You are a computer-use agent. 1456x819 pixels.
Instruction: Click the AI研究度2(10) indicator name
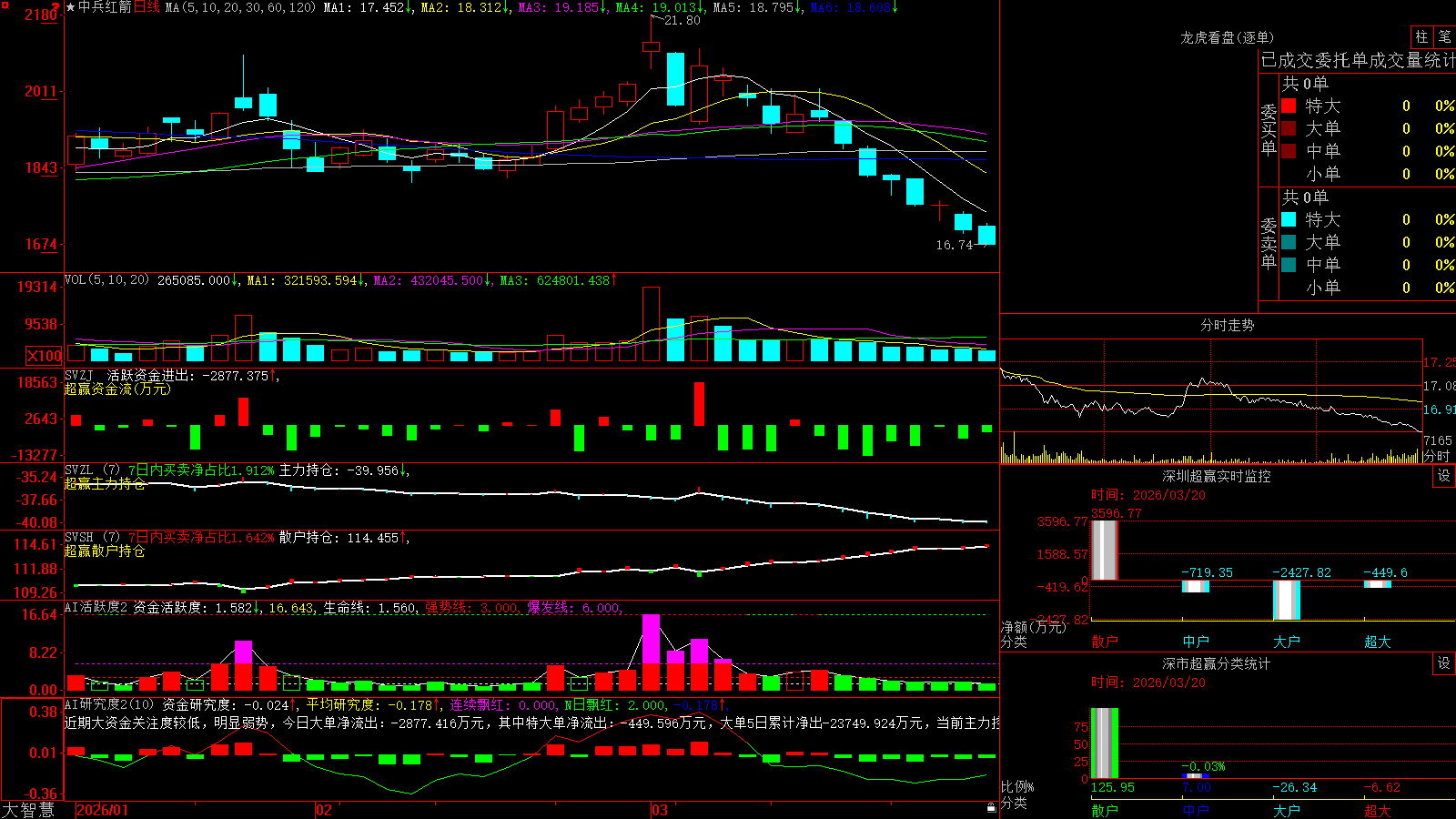[109, 704]
